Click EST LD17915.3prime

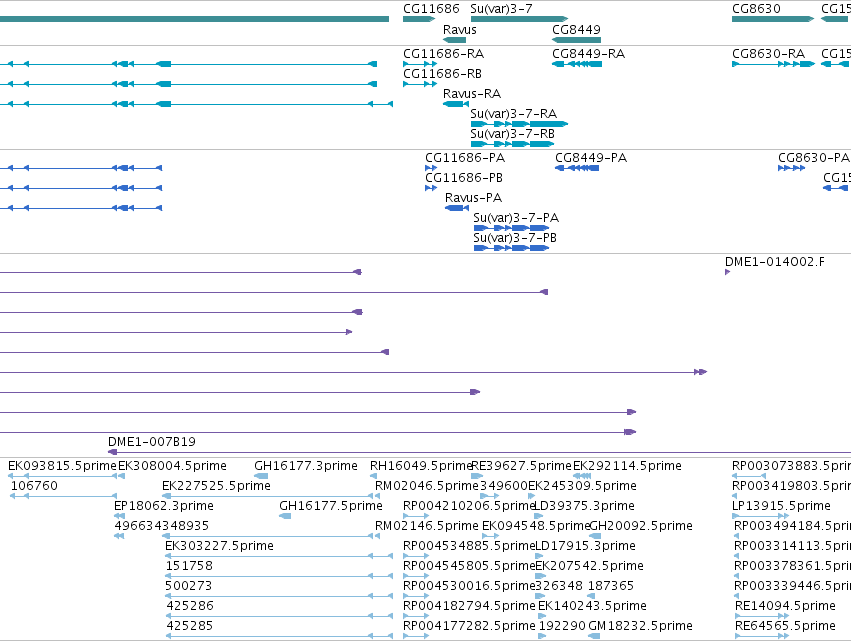[539, 556]
